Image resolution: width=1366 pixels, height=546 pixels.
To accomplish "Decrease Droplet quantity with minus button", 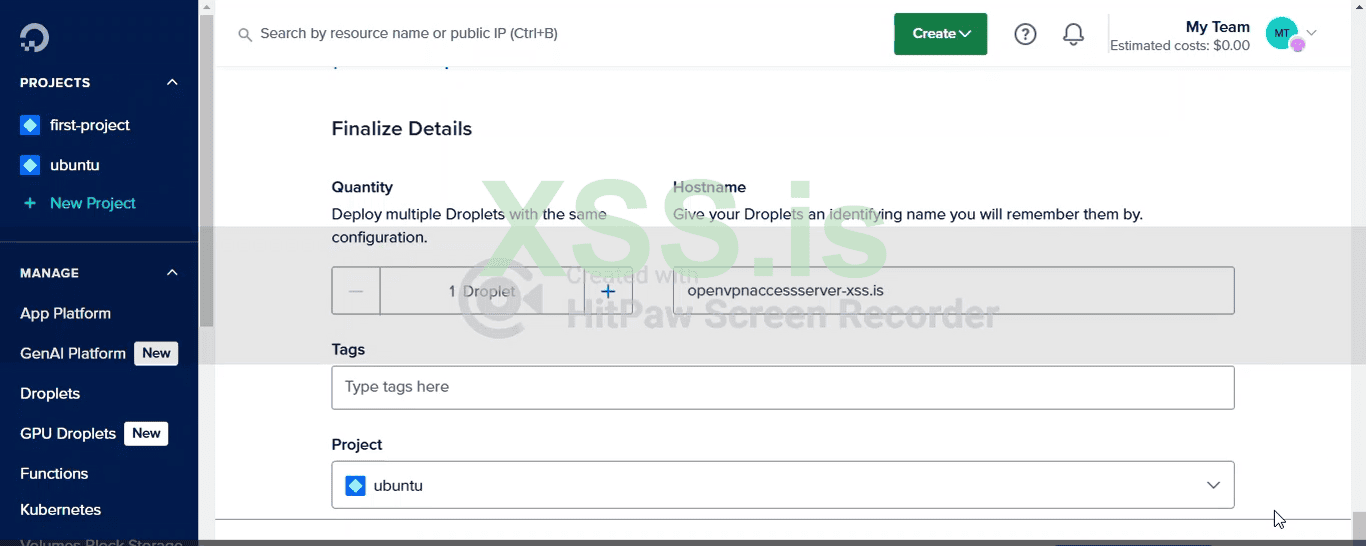I will pos(356,291).
